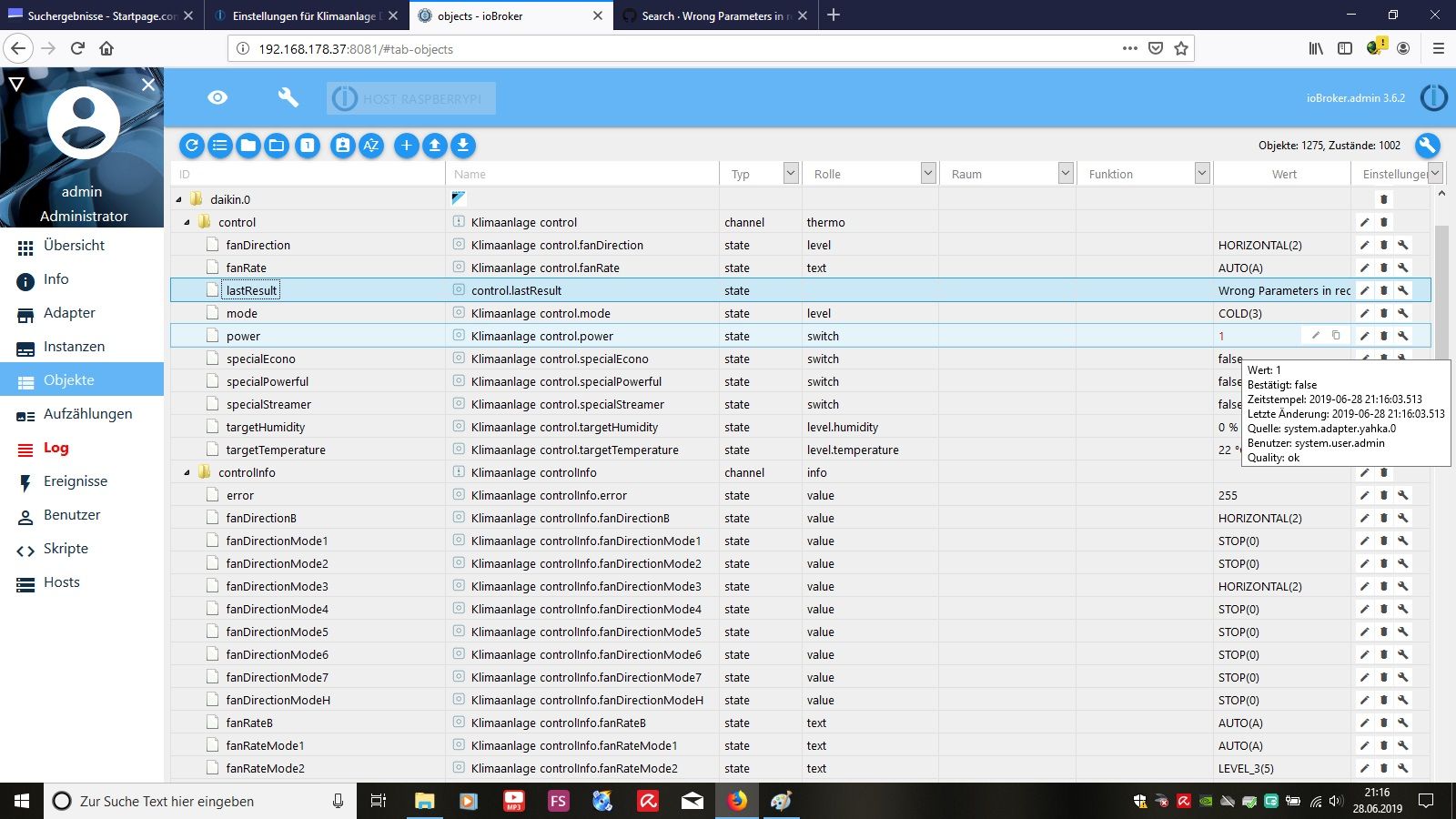Screen dimensions: 1456x819
Task: Toggle visibility eye icon in header
Action: [217, 97]
